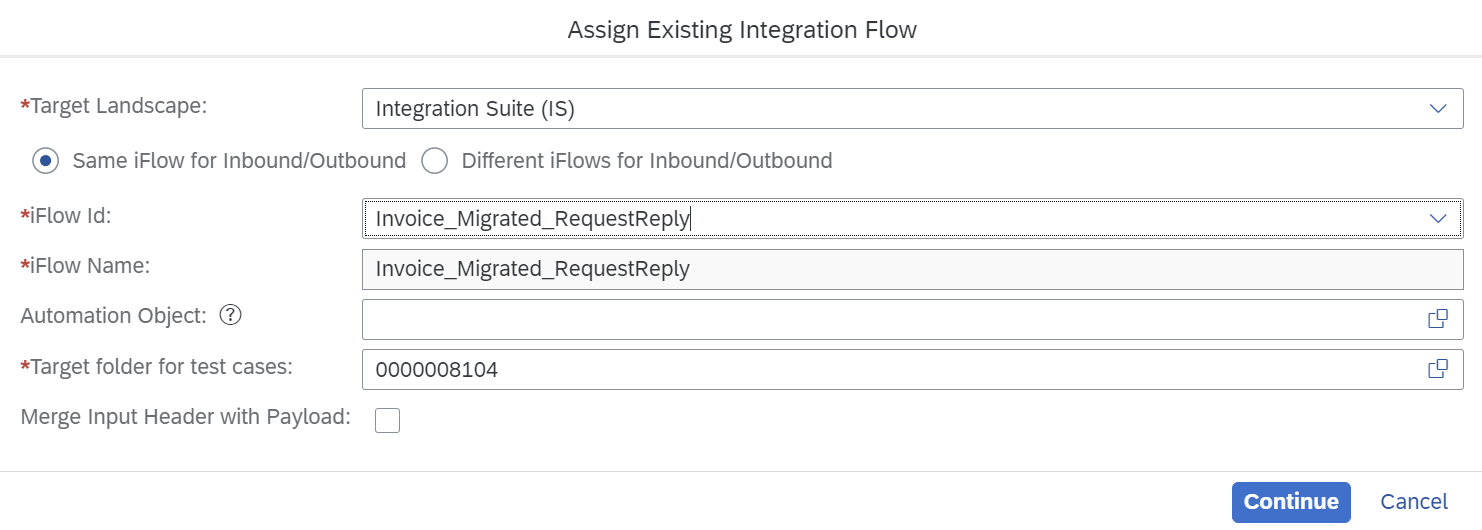Click the iFlow Name label text

[90, 266]
